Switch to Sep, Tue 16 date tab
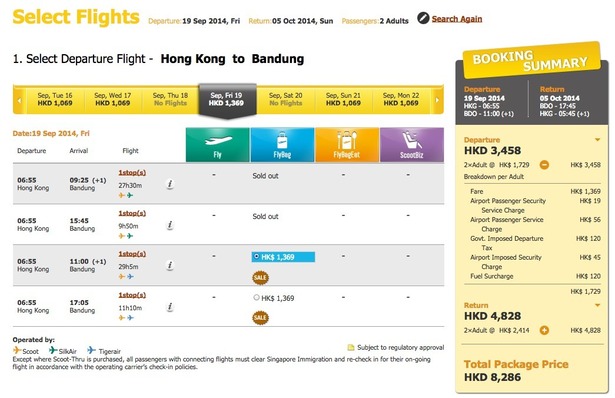615x398 pixels. click(x=55, y=99)
